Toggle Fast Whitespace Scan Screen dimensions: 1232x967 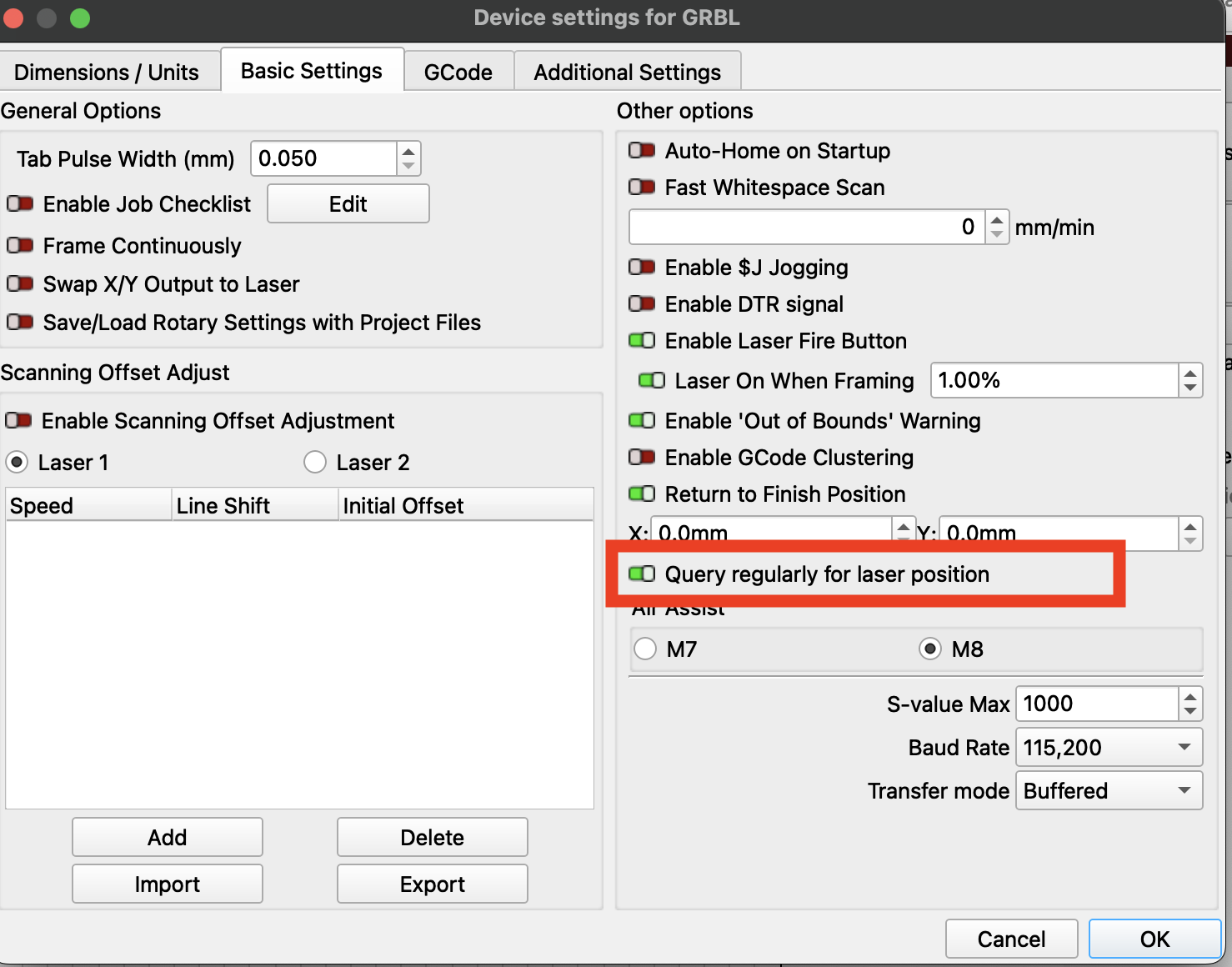click(x=642, y=187)
